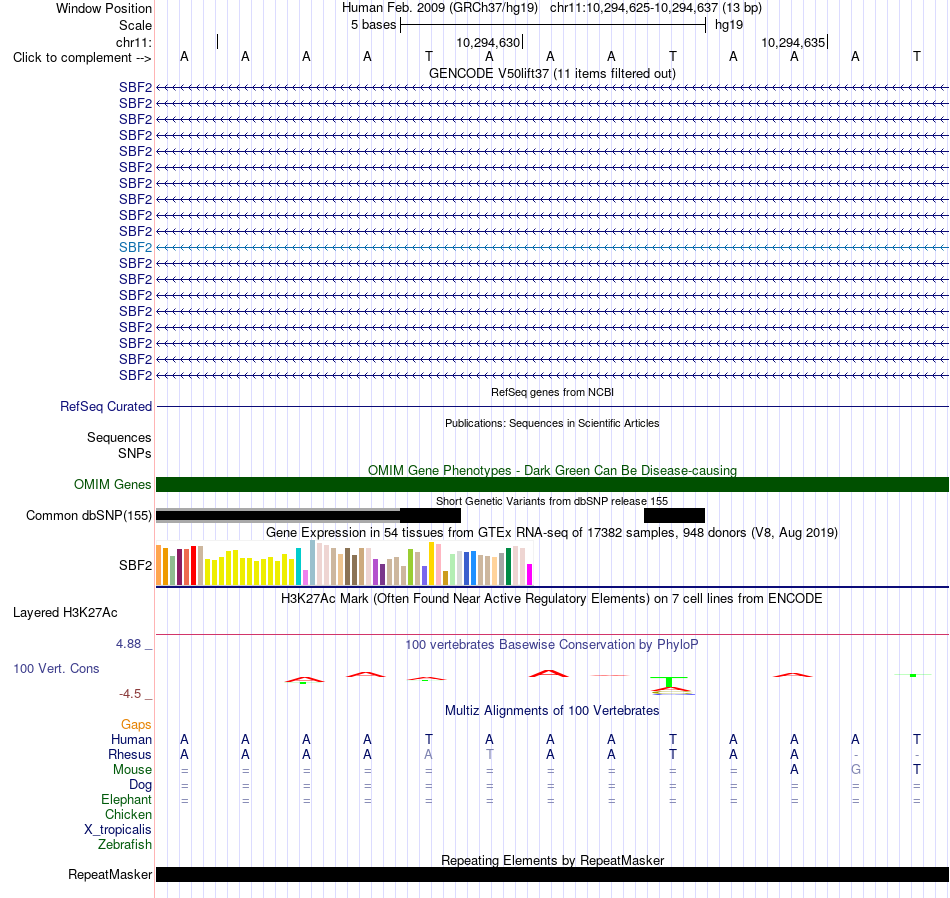
Task: Open 'Multiz Alignments of 100 Vertebrates' title
Action: pos(552,711)
